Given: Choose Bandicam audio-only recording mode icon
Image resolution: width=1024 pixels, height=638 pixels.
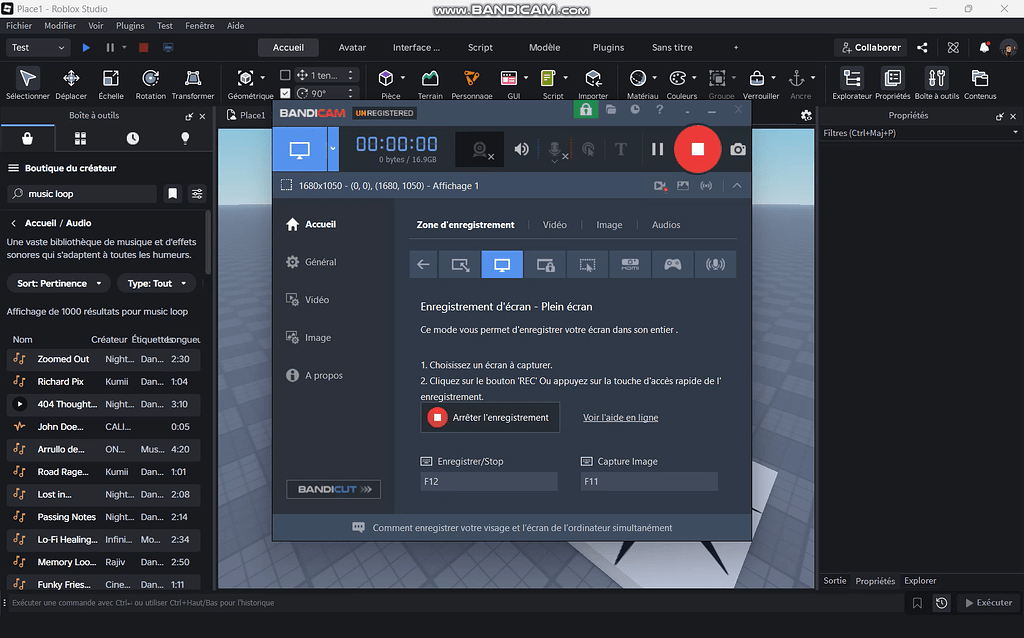Looking at the screenshot, I should tap(715, 264).
